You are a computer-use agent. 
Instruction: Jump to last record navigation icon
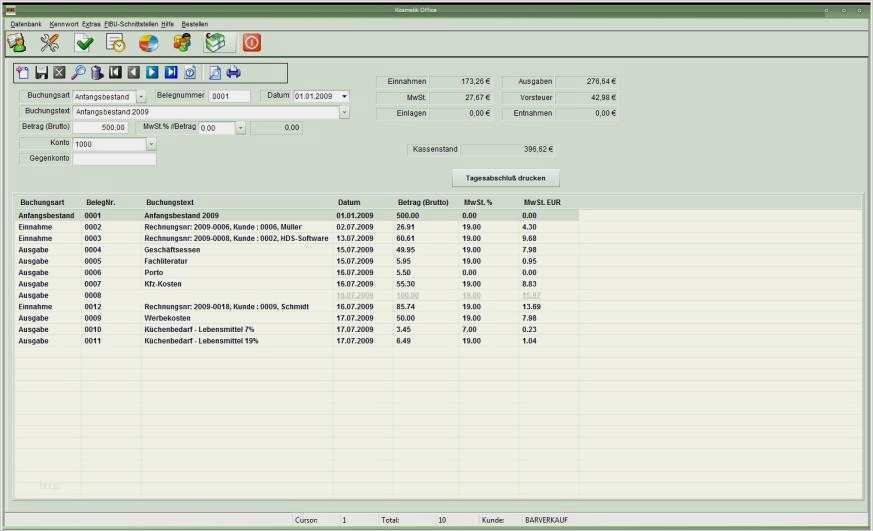[x=171, y=73]
